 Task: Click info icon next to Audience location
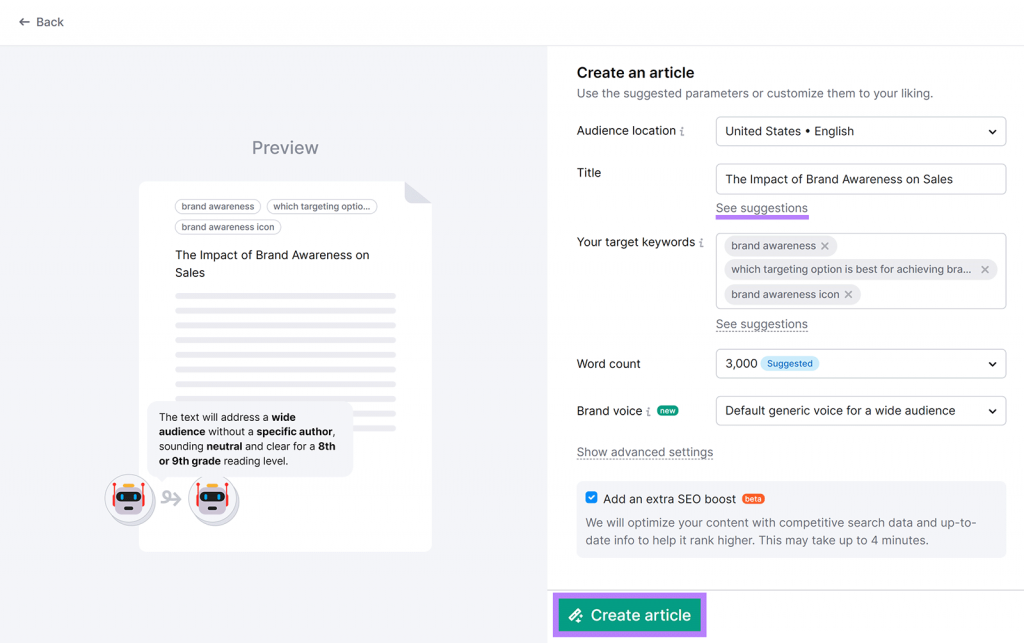coord(682,132)
